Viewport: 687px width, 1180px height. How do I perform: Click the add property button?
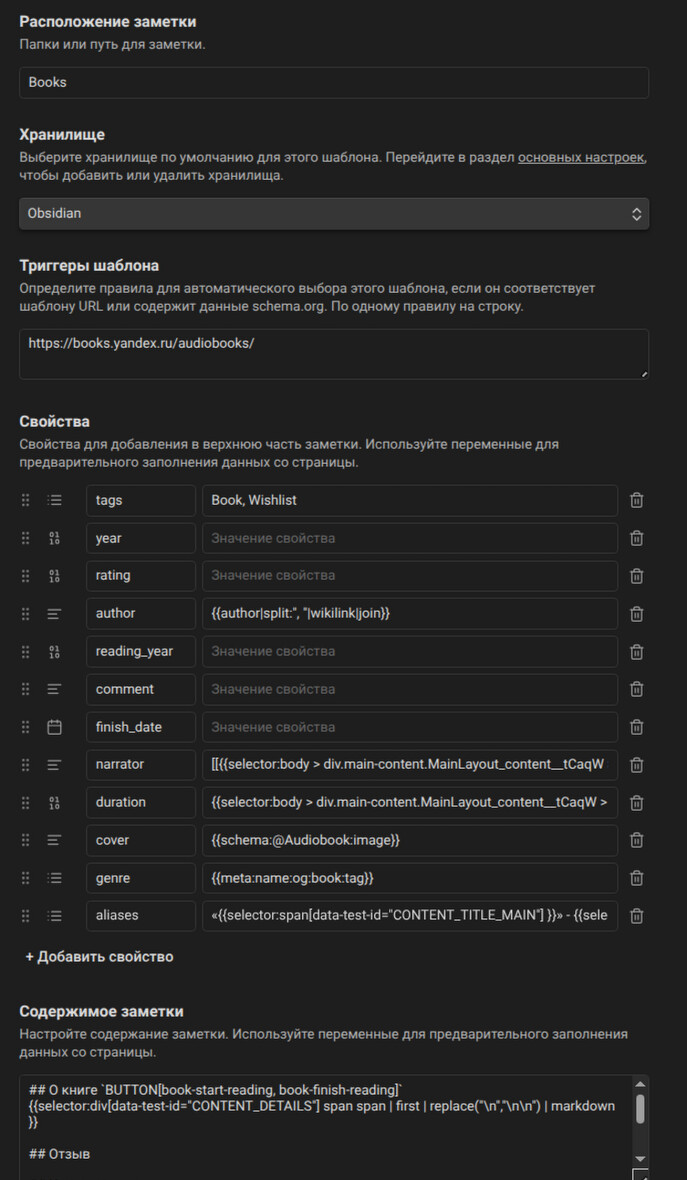tap(99, 957)
